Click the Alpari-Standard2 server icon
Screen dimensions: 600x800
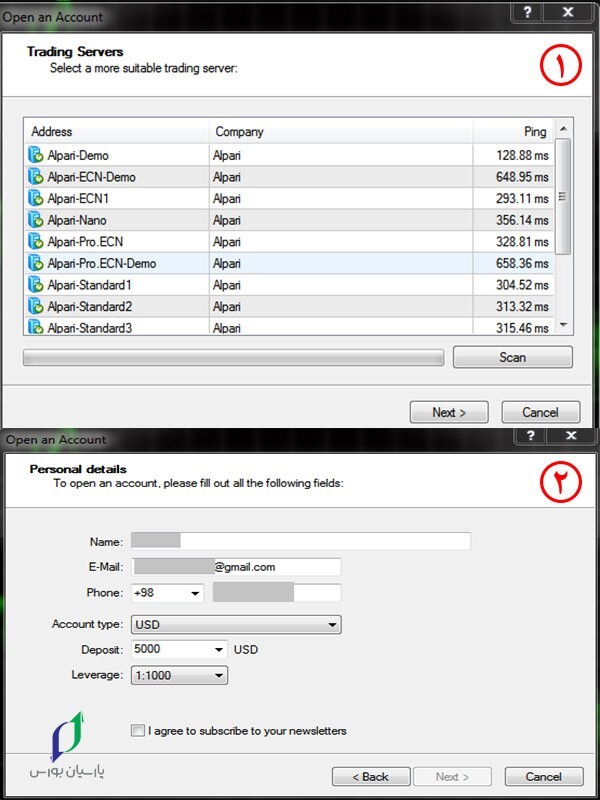(x=36, y=306)
